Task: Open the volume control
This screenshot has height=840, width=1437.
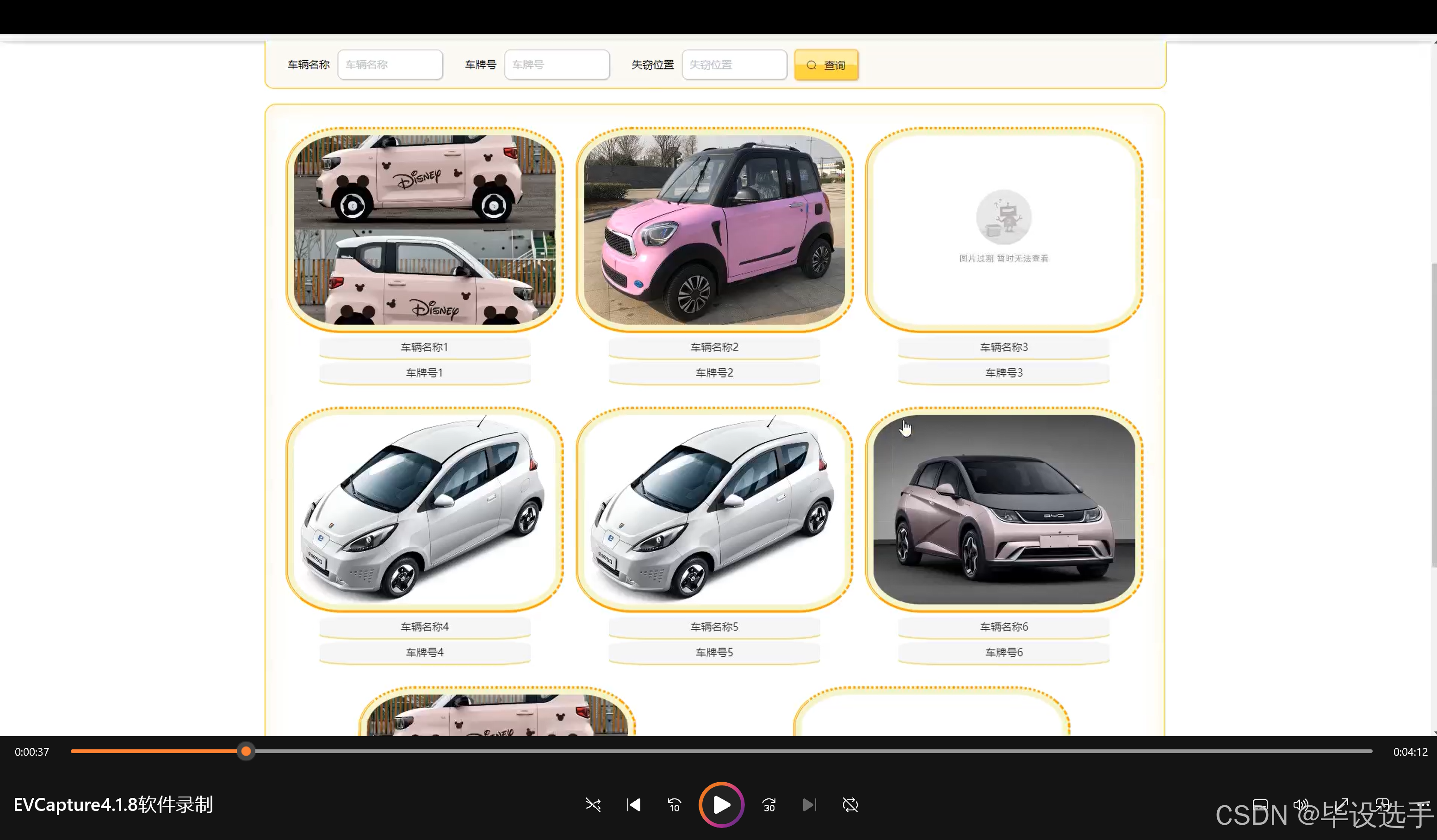Action: (1301, 805)
